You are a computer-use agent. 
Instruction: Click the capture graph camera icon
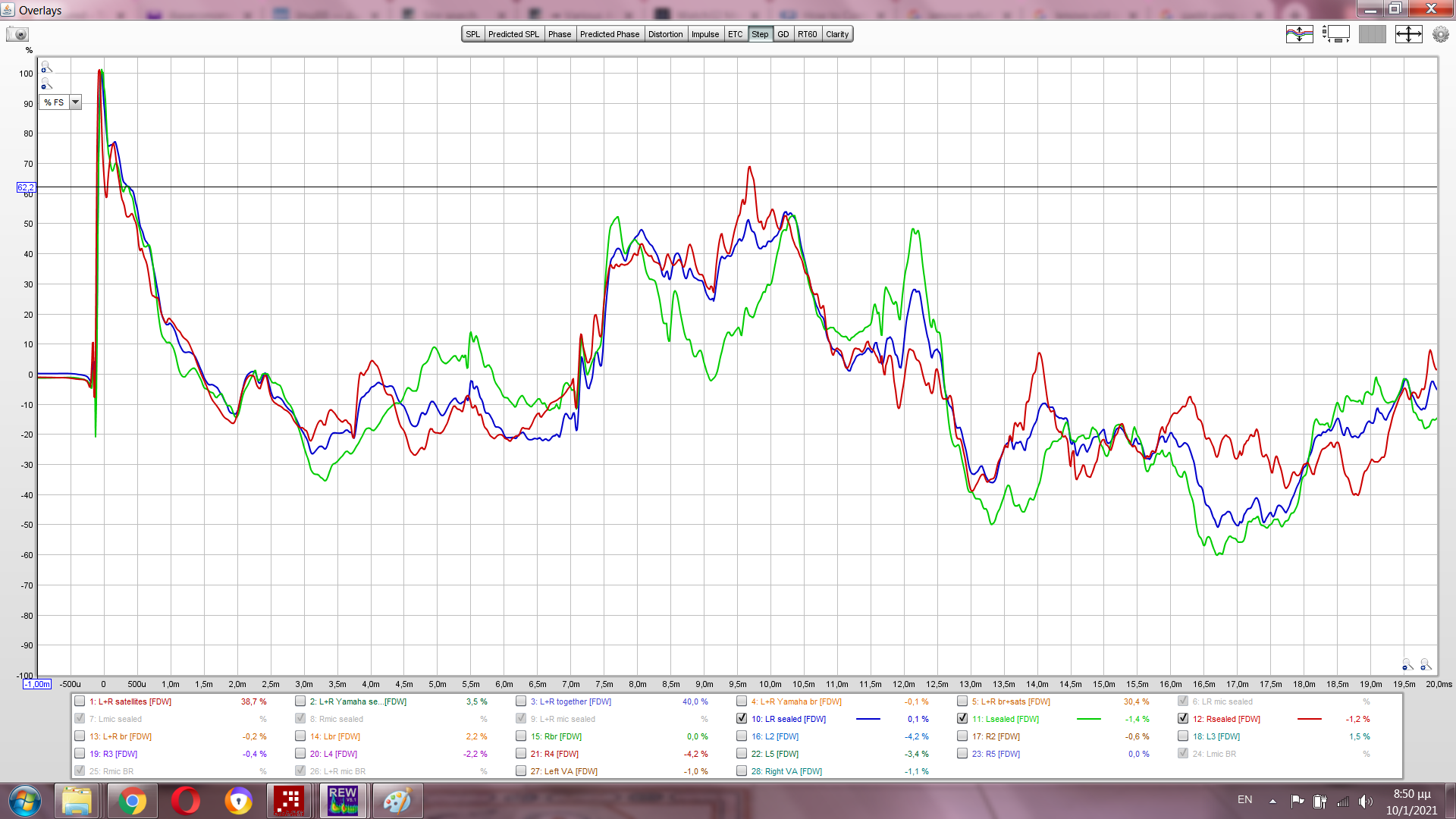pyautogui.click(x=17, y=34)
